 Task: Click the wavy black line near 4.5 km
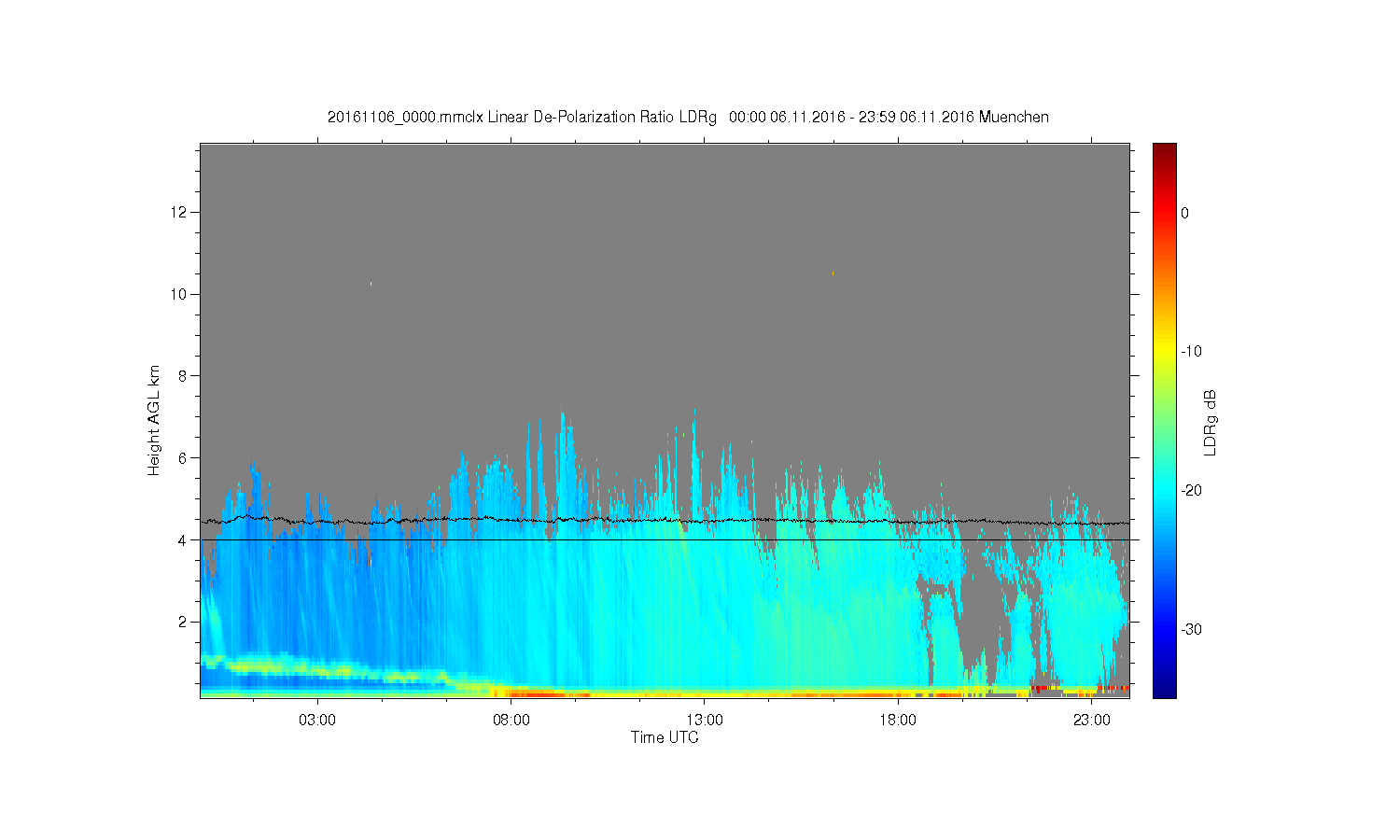tap(665, 520)
